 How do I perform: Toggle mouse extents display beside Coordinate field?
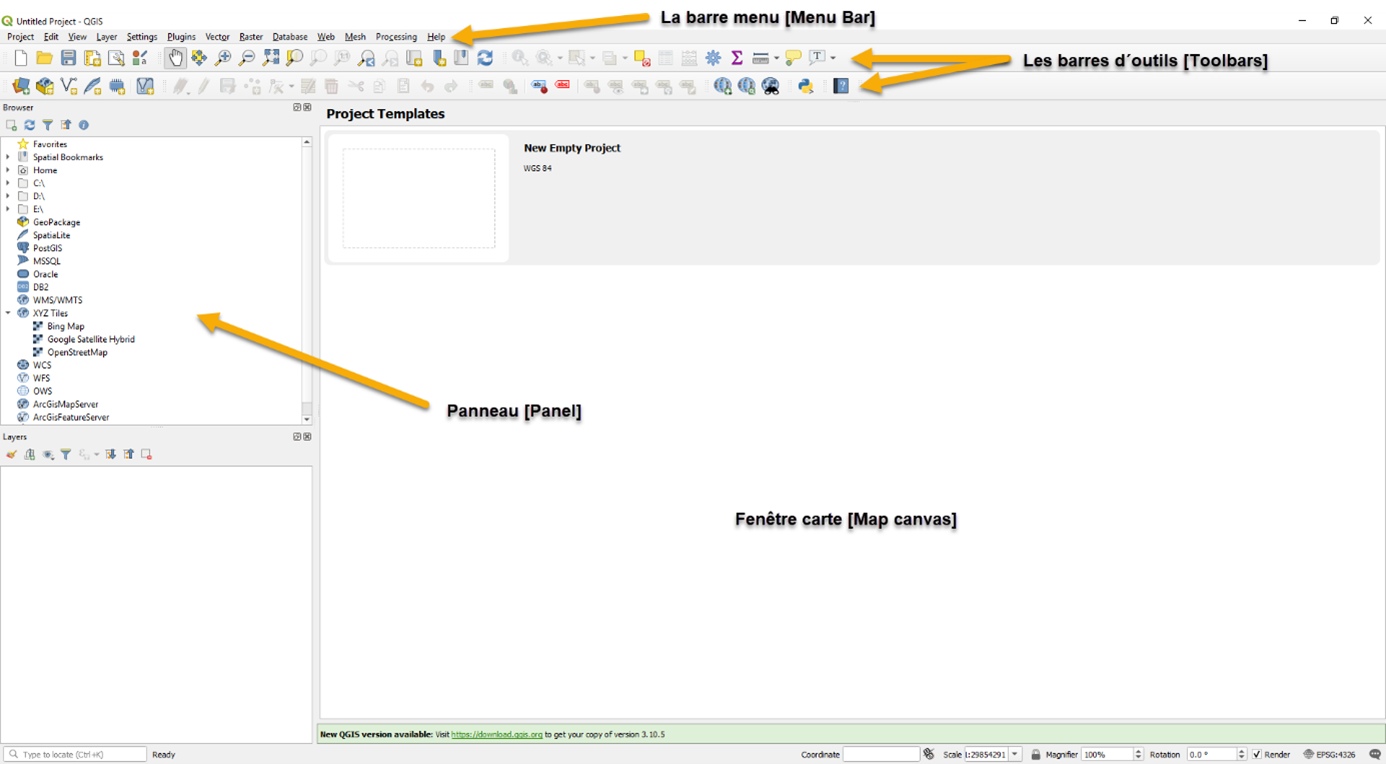(x=929, y=754)
